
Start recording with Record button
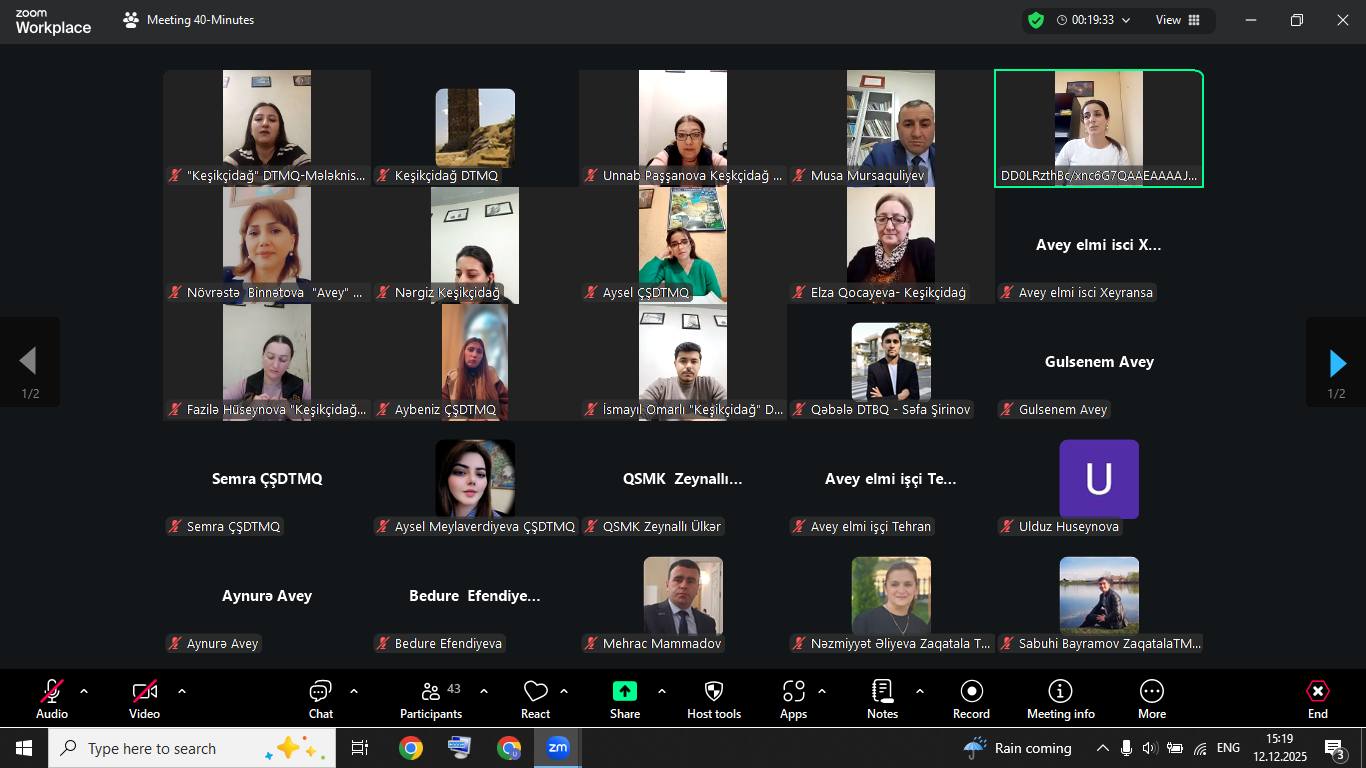point(970,698)
